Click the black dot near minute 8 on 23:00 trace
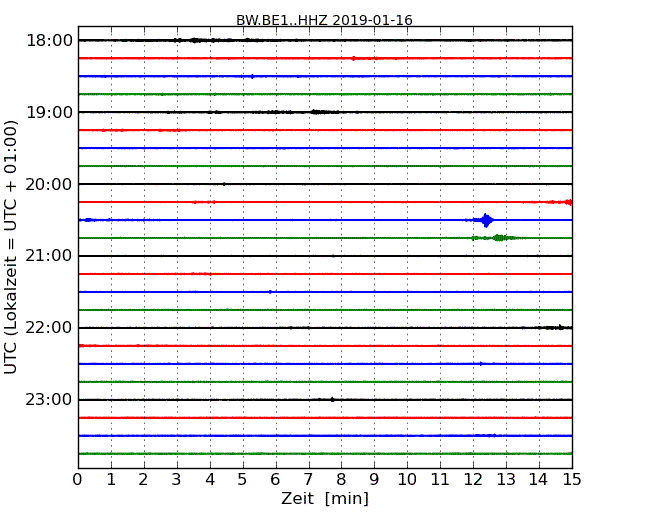The image size is (650, 520). click(x=332, y=400)
